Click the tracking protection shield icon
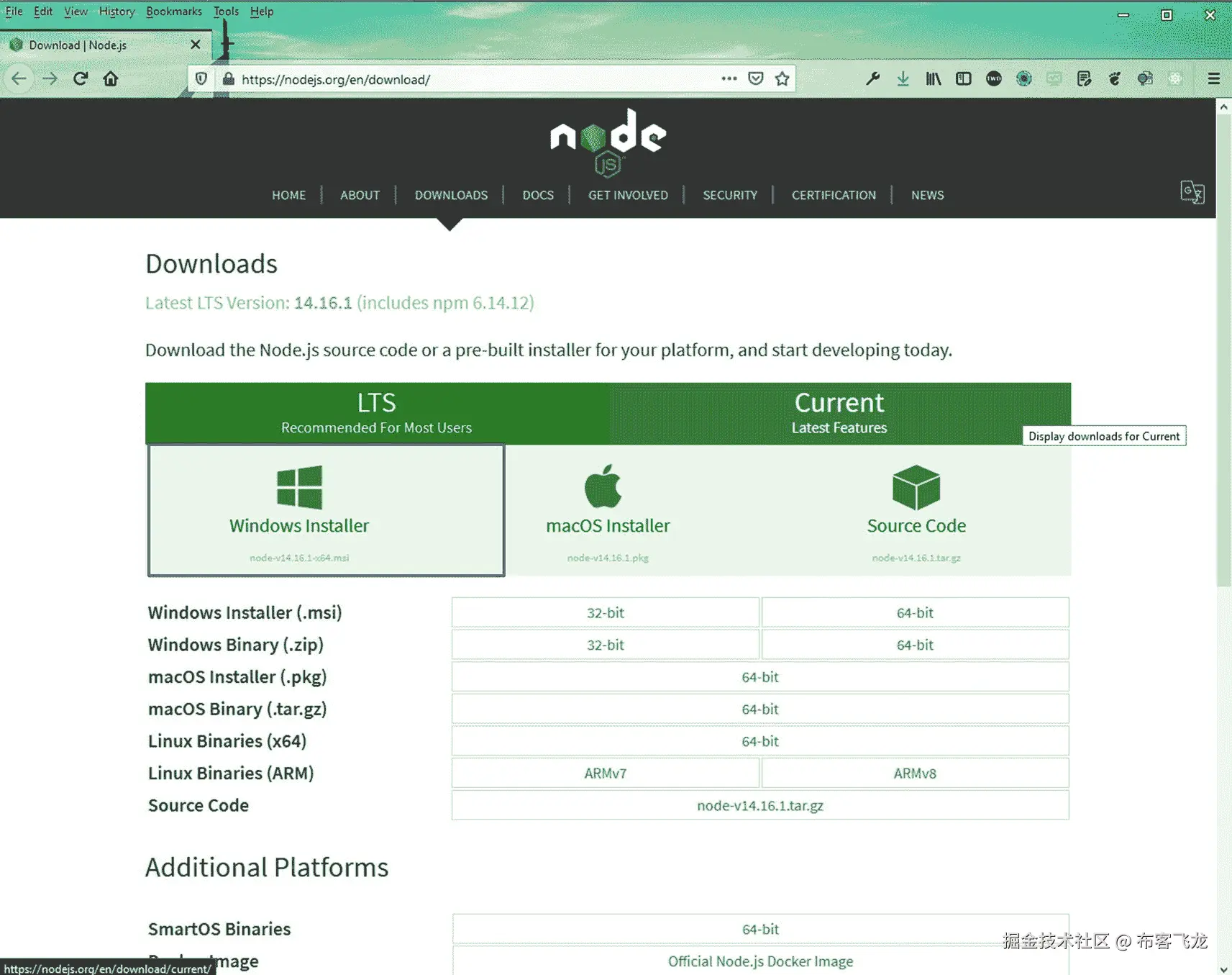 point(201,79)
